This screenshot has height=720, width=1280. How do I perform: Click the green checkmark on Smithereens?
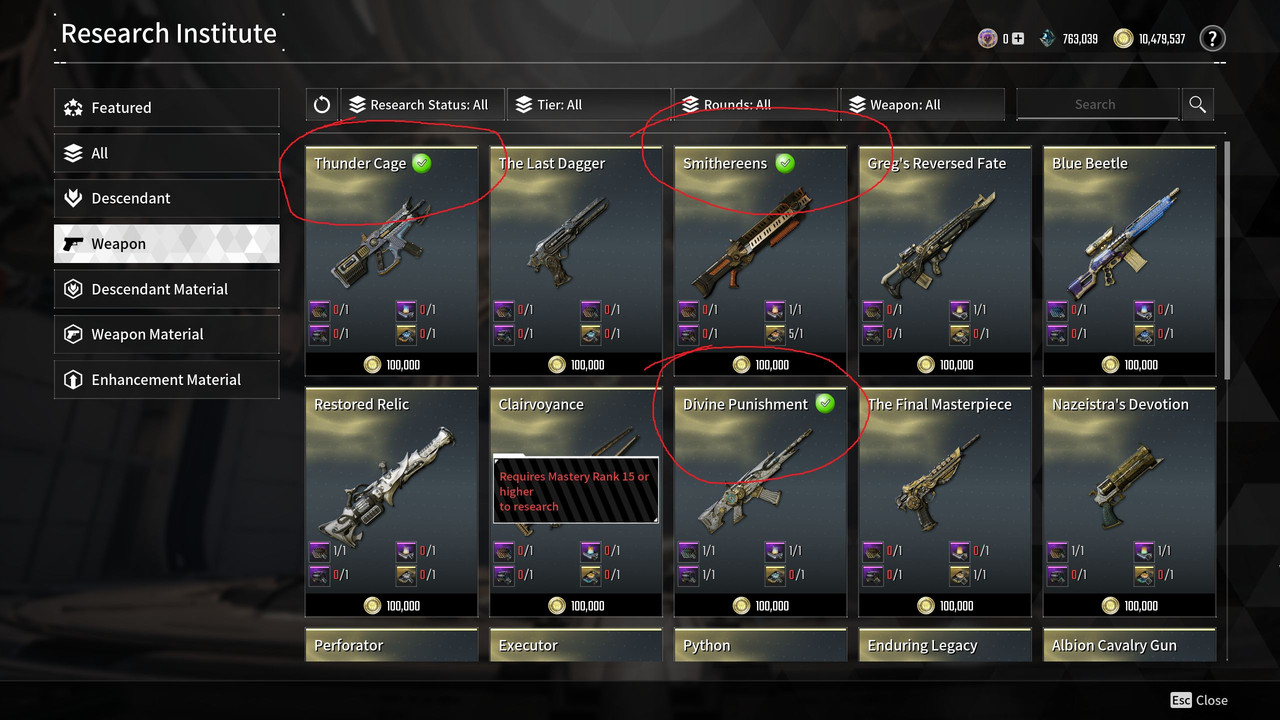(x=785, y=163)
